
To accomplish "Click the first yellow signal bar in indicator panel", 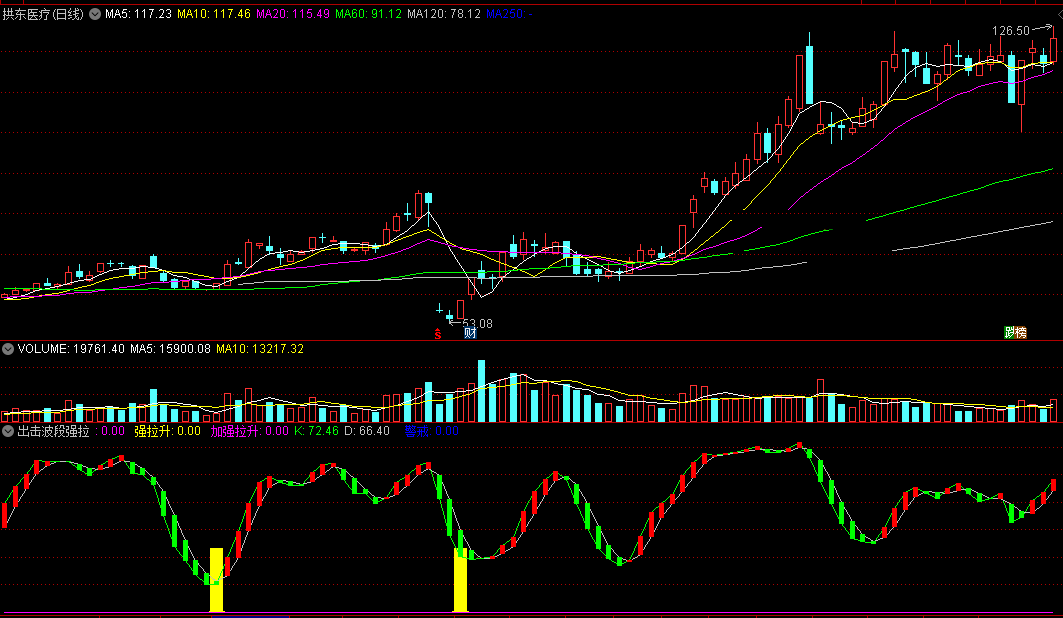I will coord(216,580).
